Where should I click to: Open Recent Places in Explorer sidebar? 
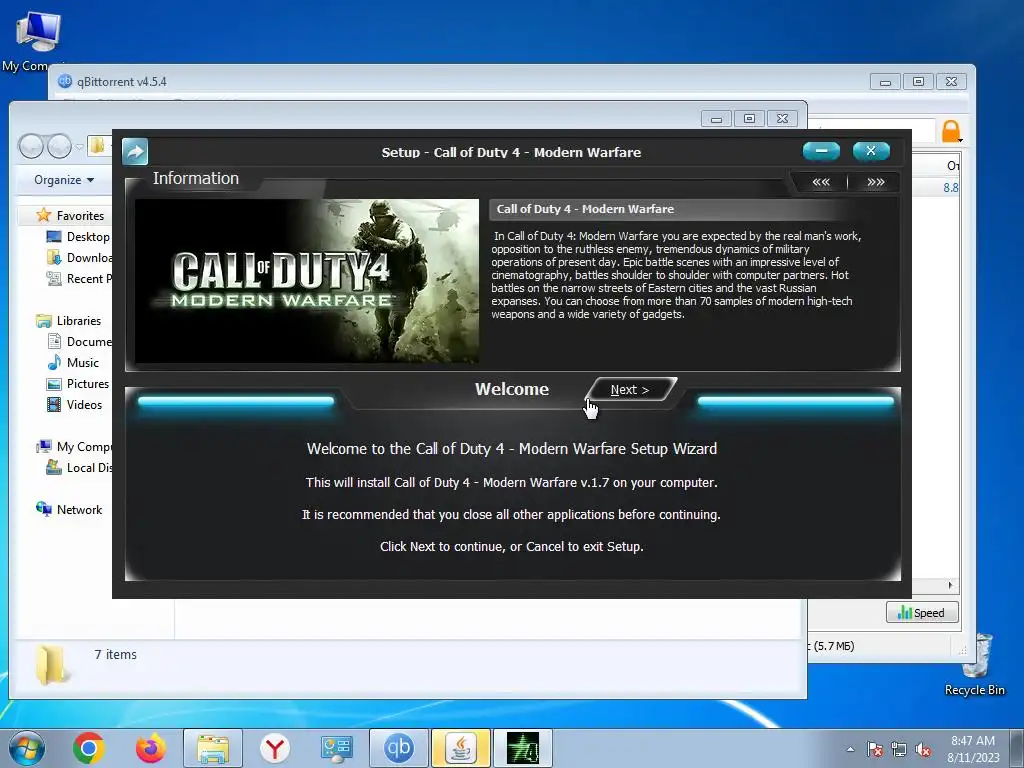(78, 279)
